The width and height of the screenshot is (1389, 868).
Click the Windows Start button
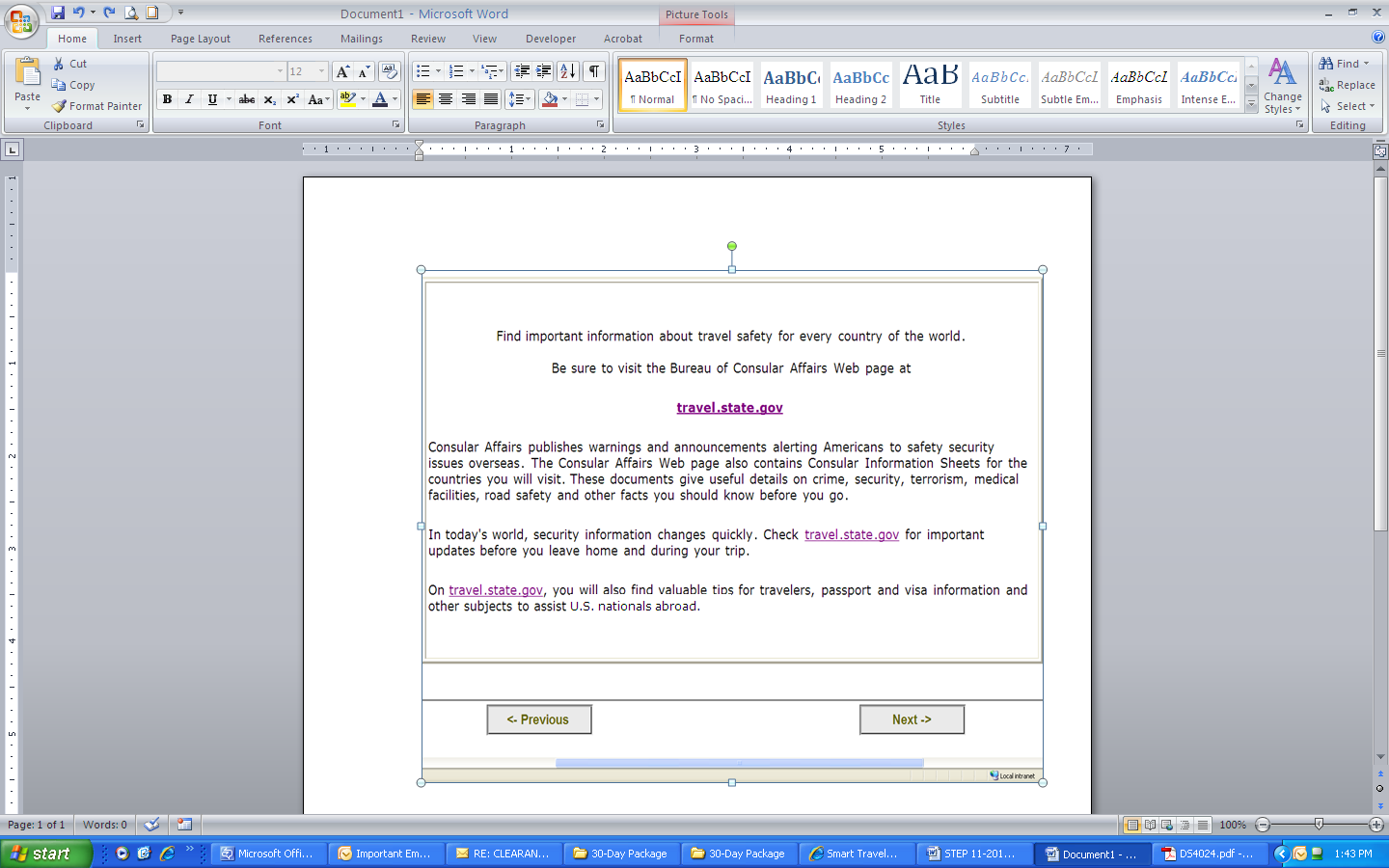pyautogui.click(x=46, y=854)
